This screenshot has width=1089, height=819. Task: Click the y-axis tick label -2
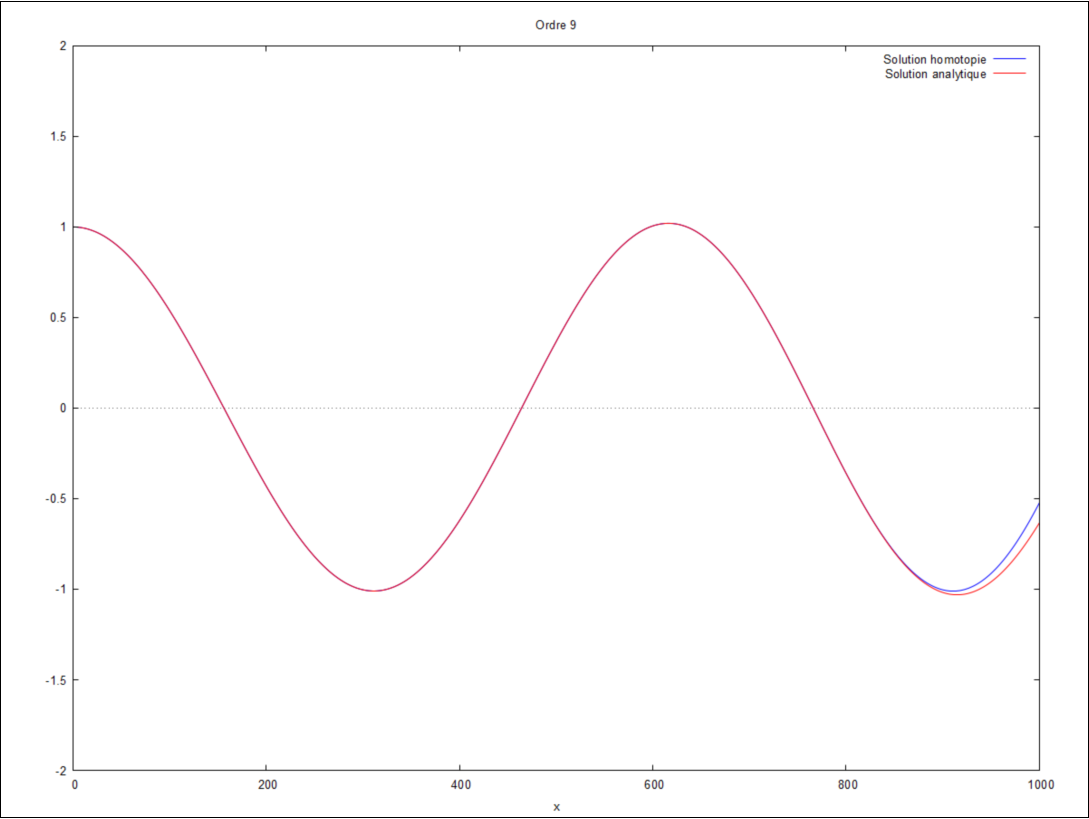coord(61,770)
